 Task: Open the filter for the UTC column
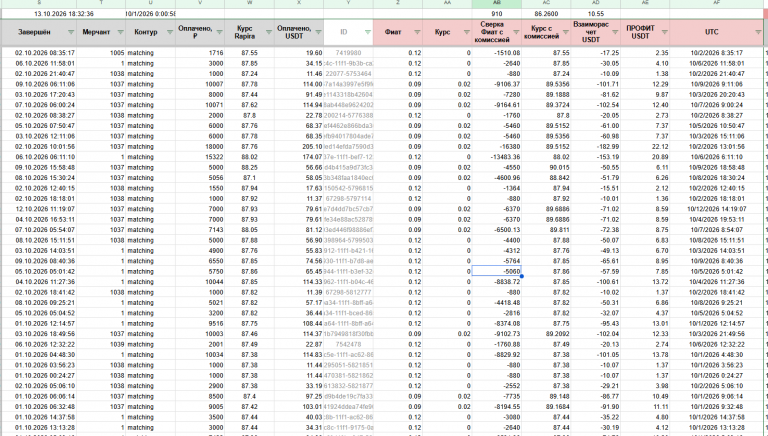point(759,32)
